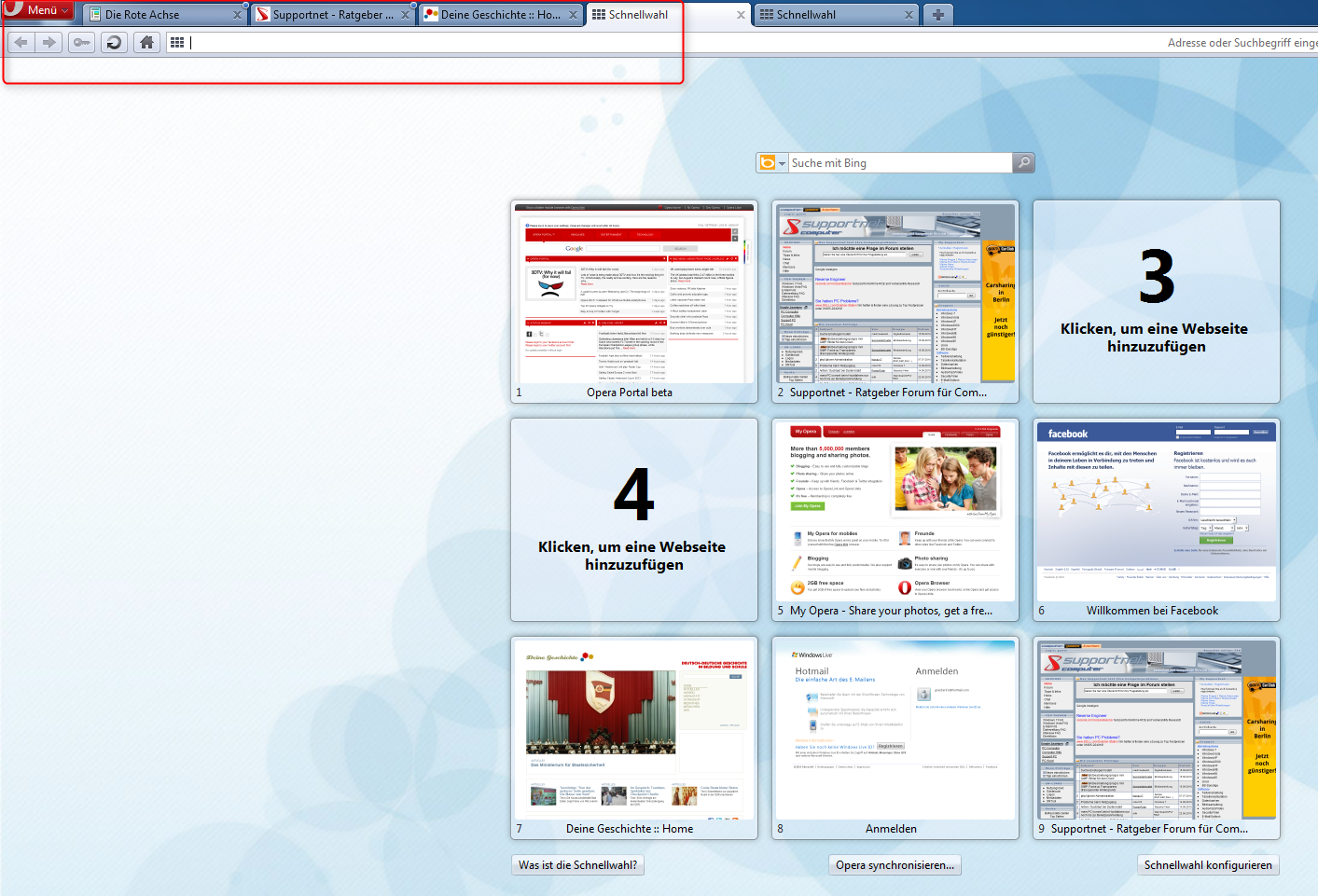Click the Opera synchronisieren... button
1318x896 pixels.
(895, 865)
